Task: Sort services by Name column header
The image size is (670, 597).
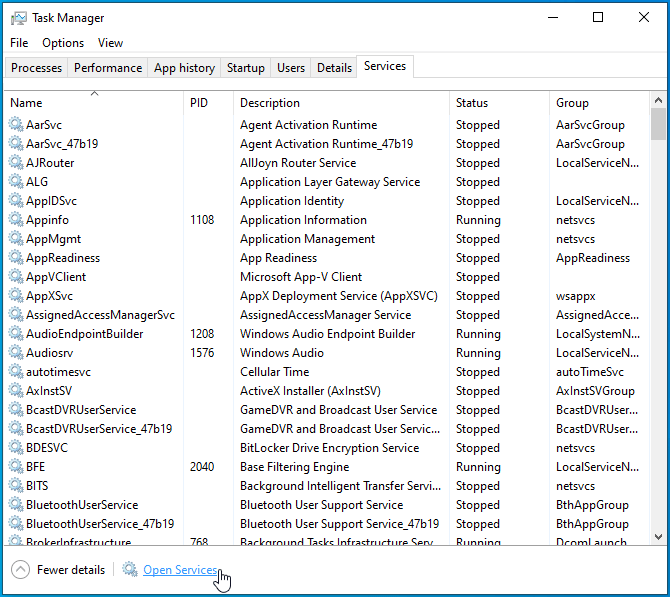Action: click(94, 103)
